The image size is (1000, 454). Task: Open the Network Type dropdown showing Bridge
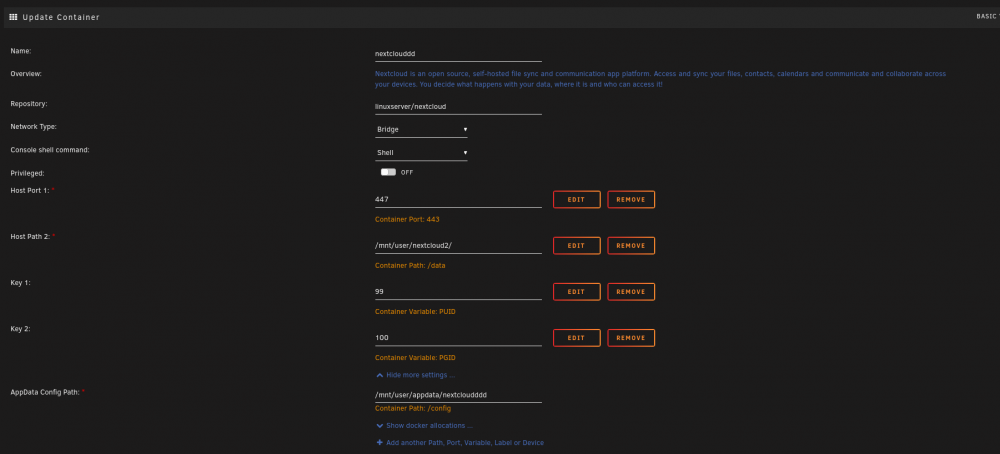(421, 129)
